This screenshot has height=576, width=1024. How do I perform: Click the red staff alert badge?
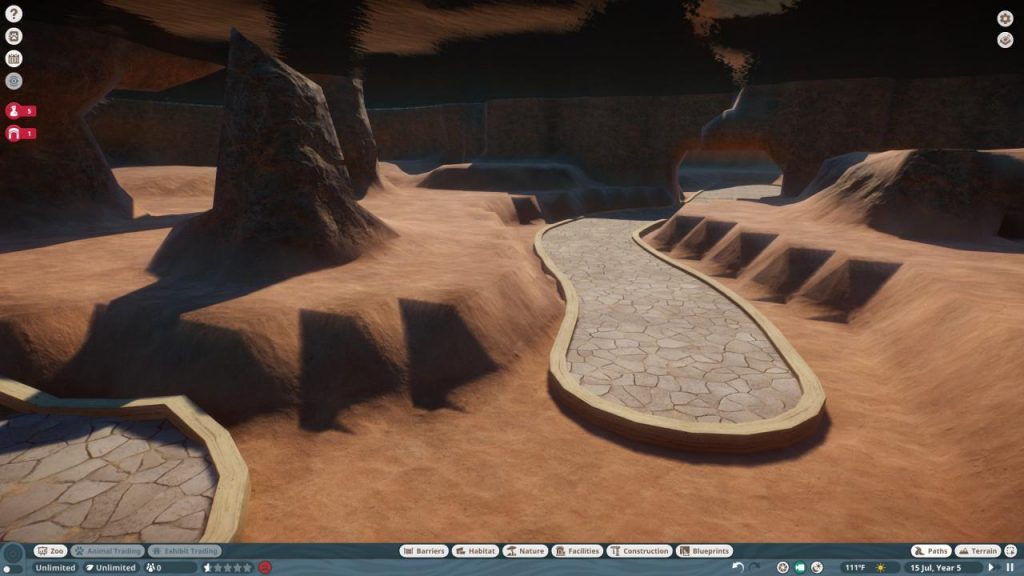point(21,110)
